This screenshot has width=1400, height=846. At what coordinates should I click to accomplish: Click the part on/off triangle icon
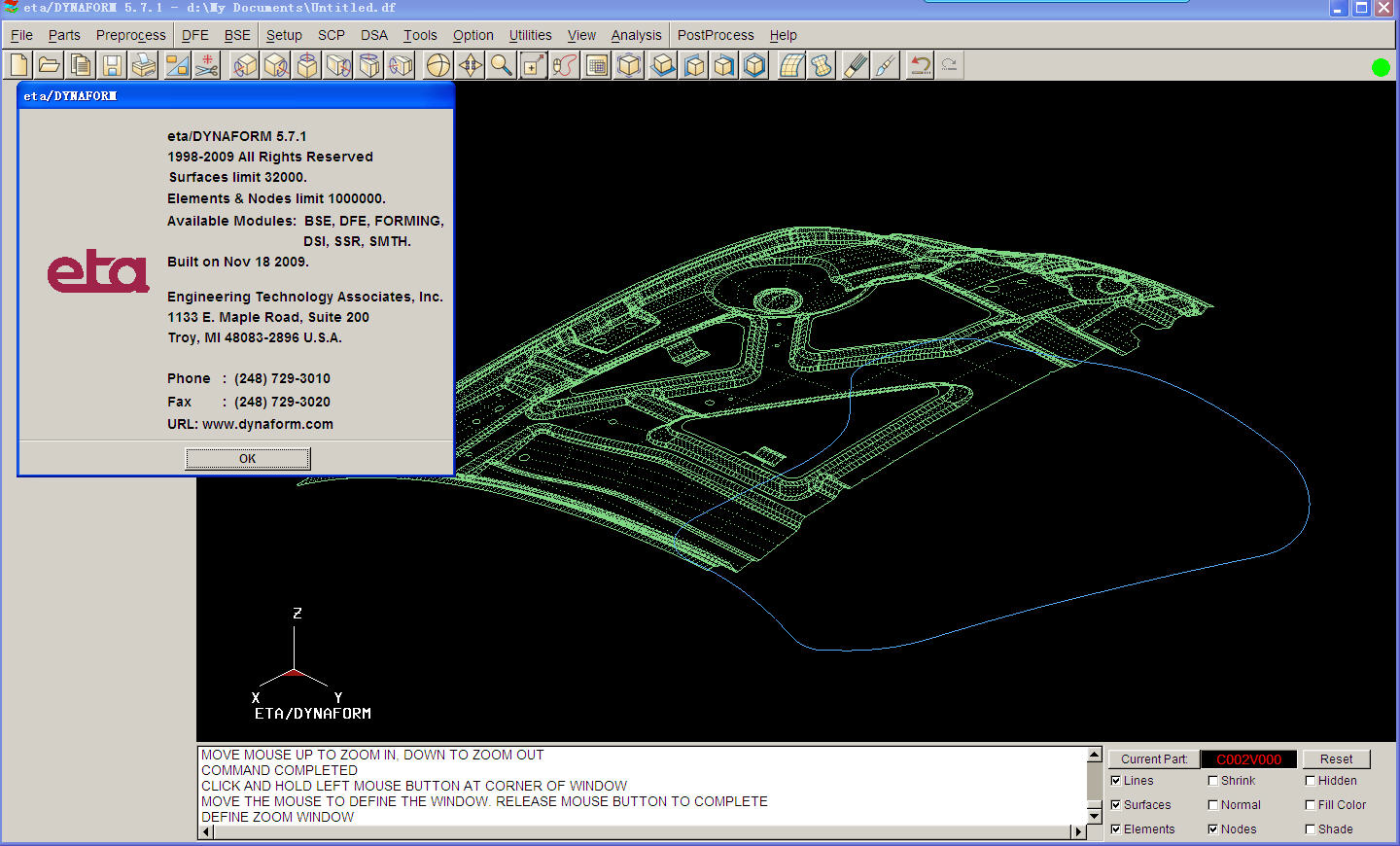click(176, 65)
